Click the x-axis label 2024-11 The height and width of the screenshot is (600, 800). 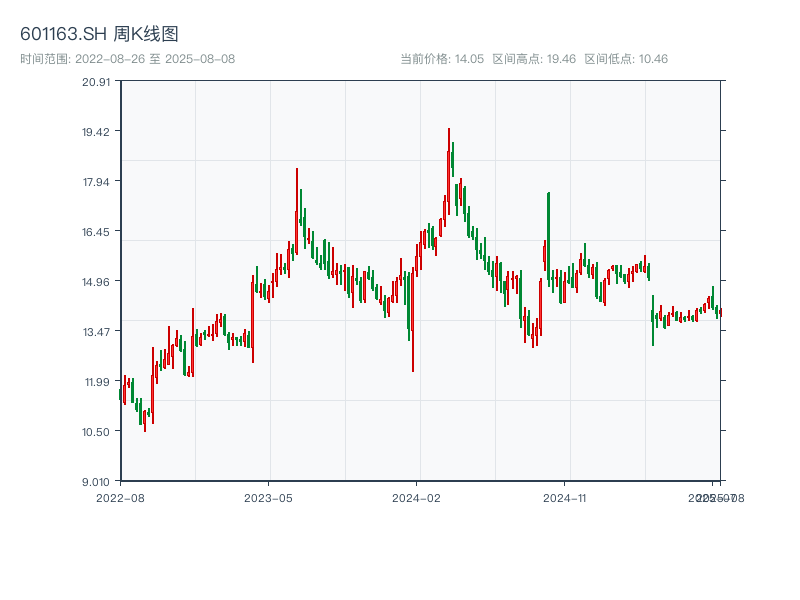pyautogui.click(x=564, y=498)
